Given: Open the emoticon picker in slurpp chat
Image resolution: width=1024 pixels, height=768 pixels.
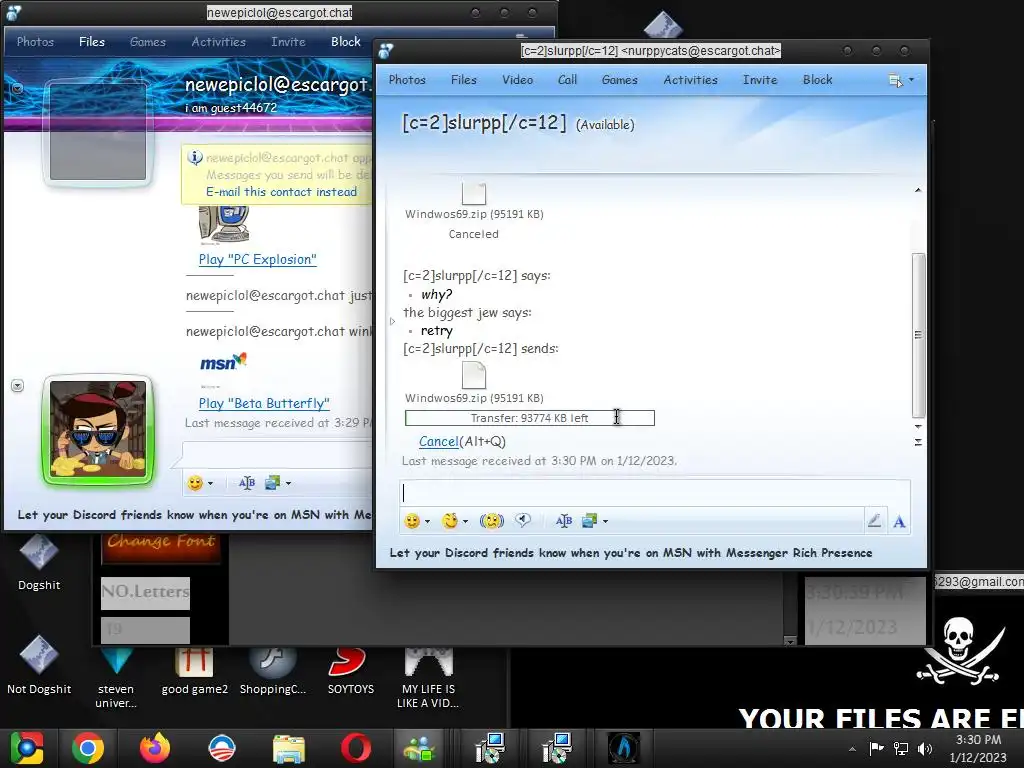Looking at the screenshot, I should pyautogui.click(x=412, y=521).
